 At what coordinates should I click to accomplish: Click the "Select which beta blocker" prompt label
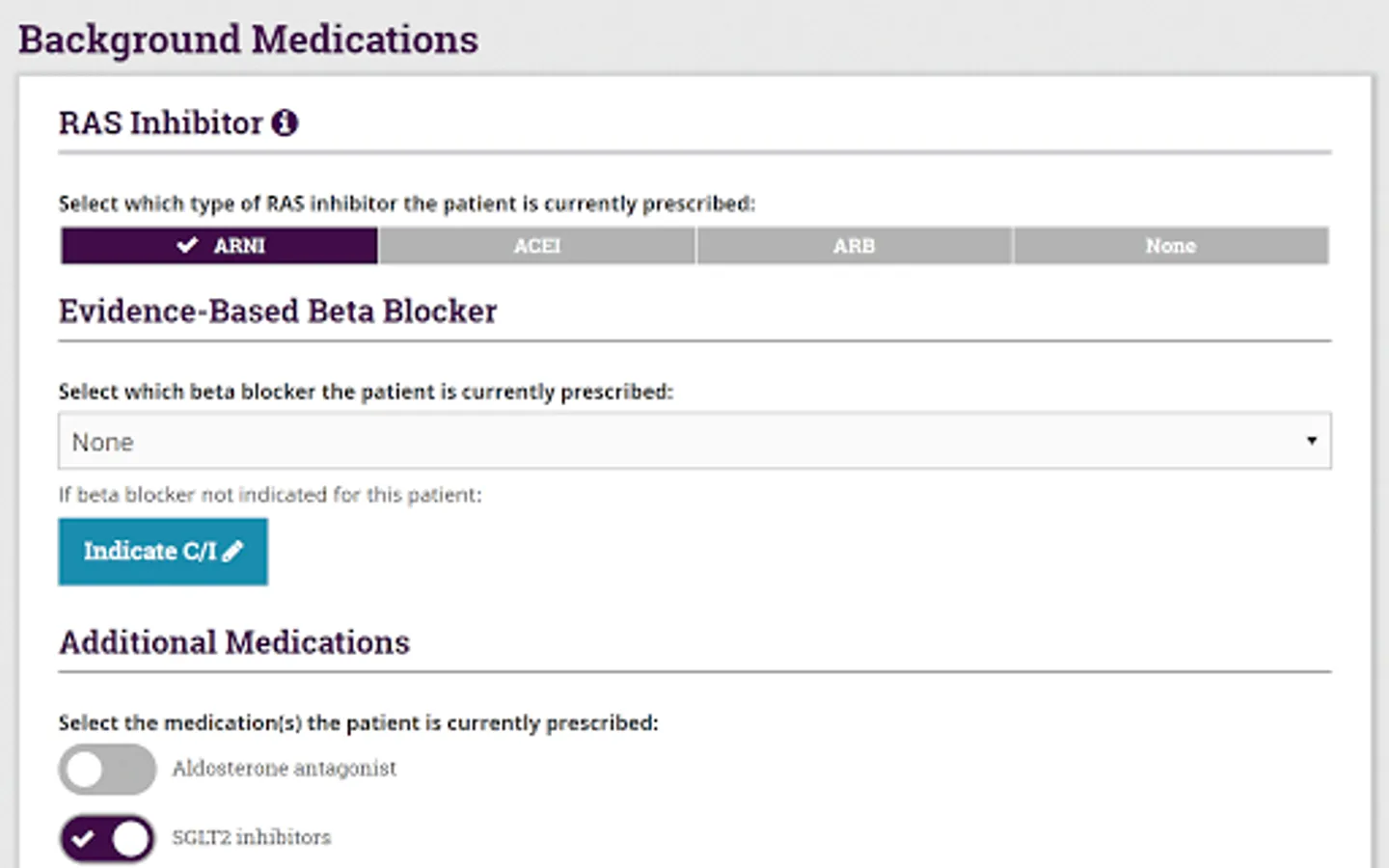(366, 392)
